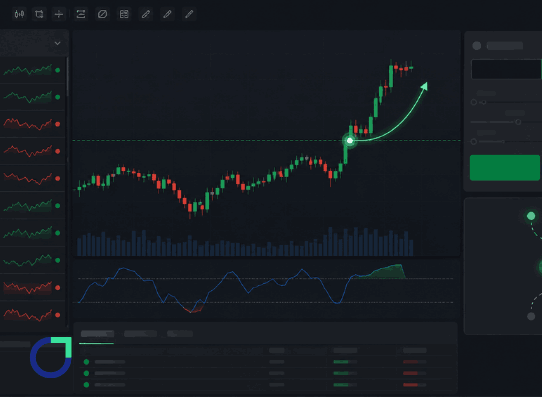Click the blue and green donut chart
This screenshot has height=397, width=542.
coord(51,357)
